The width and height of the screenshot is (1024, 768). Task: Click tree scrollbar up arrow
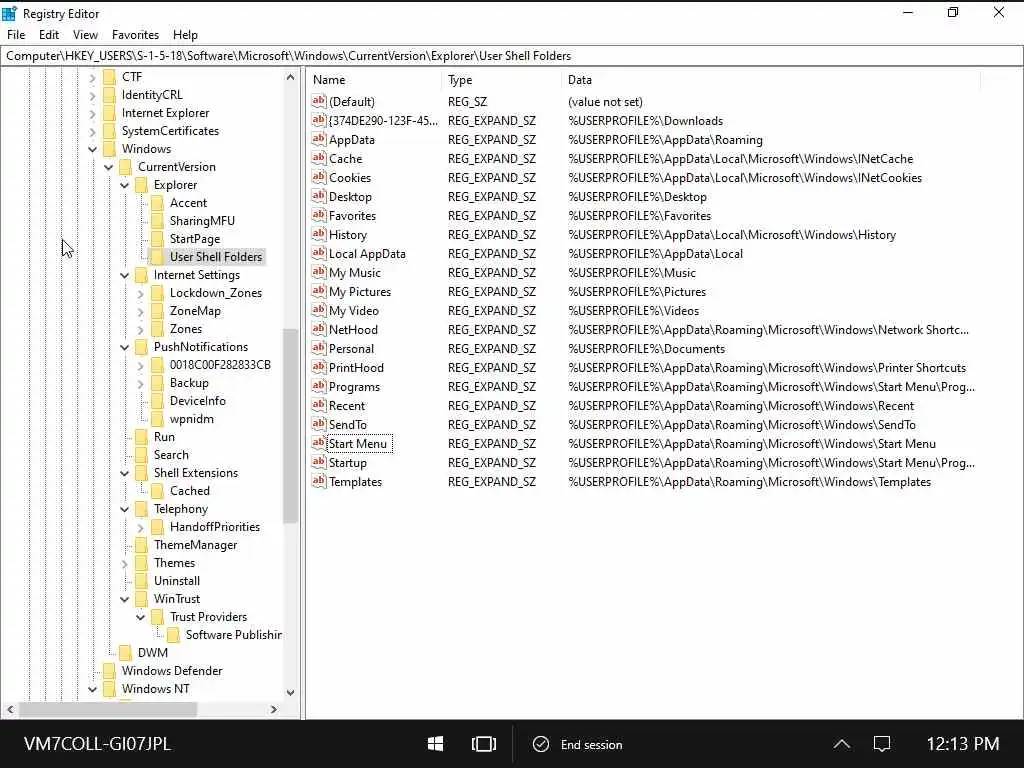[x=291, y=77]
